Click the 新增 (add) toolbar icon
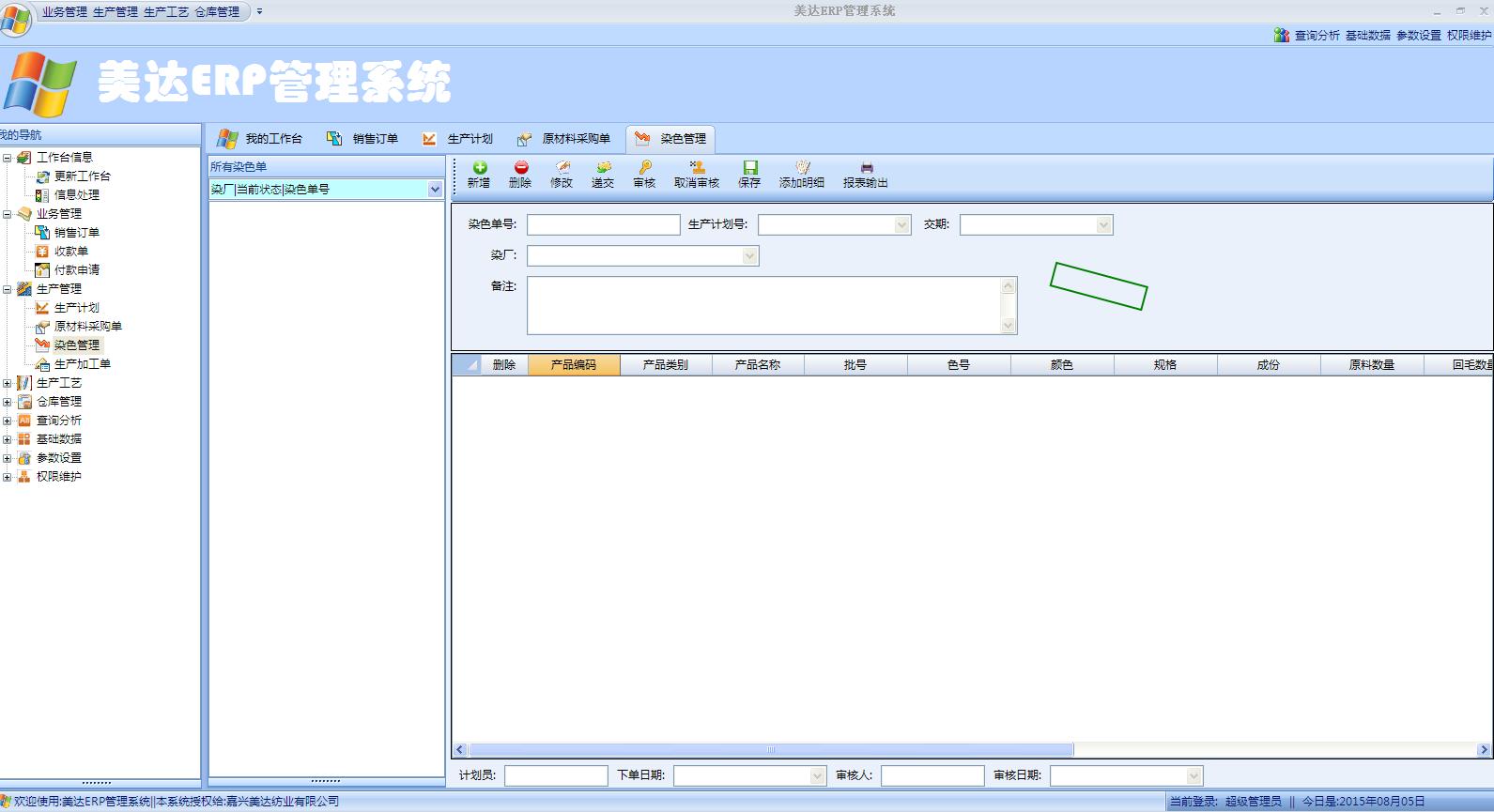Screen dimensions: 1494x812 coord(479,167)
